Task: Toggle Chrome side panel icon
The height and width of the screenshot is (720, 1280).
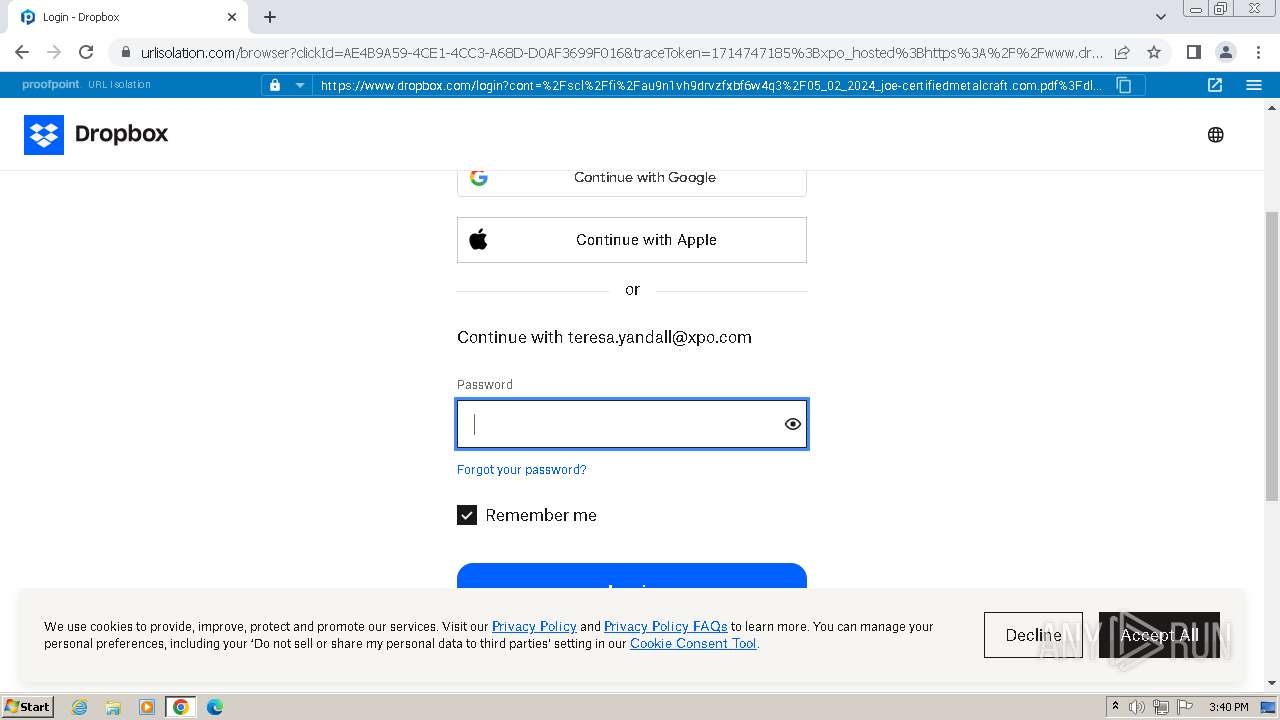Action: [1193, 52]
